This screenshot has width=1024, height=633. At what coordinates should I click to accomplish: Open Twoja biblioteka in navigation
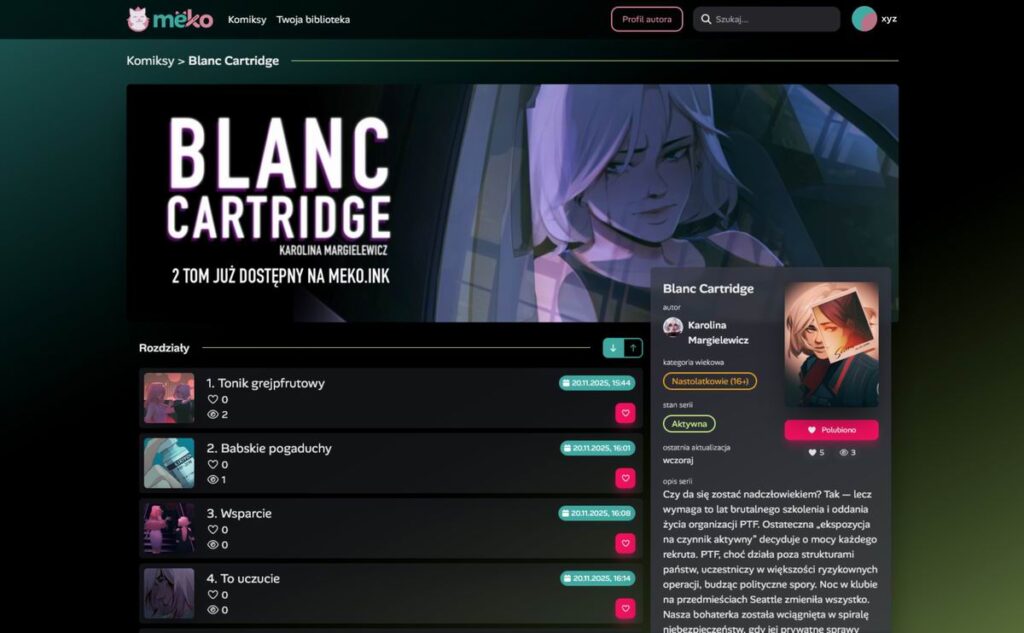coord(313,20)
